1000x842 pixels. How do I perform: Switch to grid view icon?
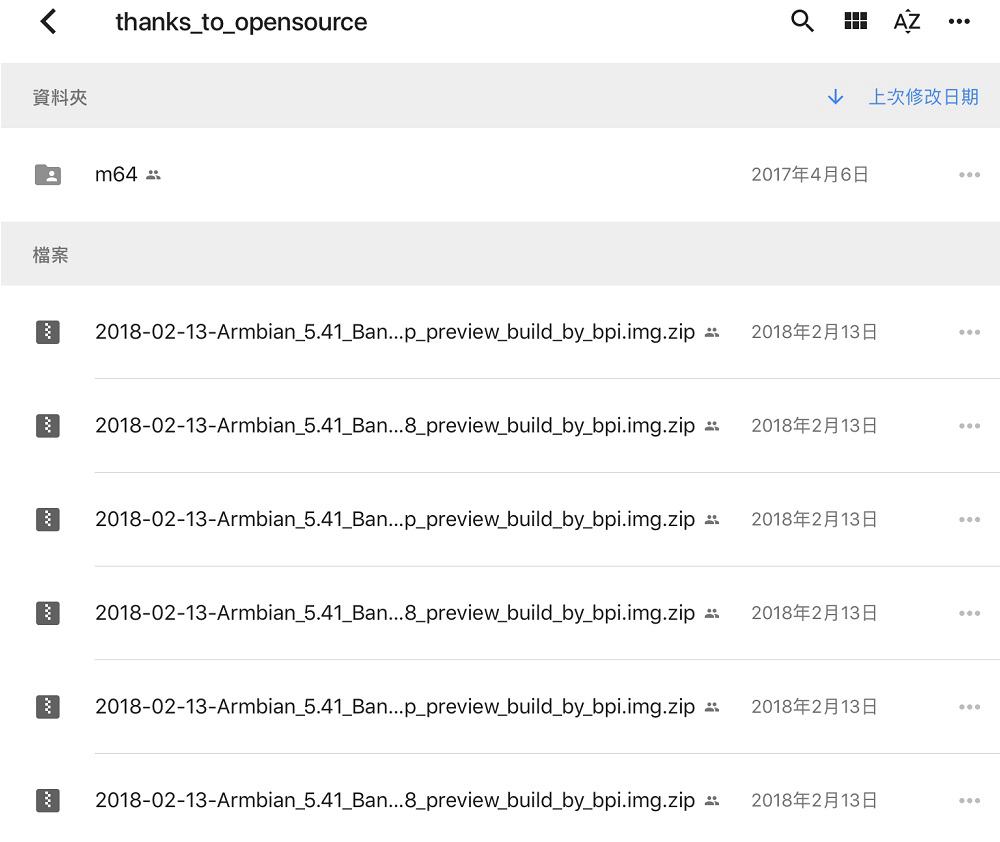855,21
